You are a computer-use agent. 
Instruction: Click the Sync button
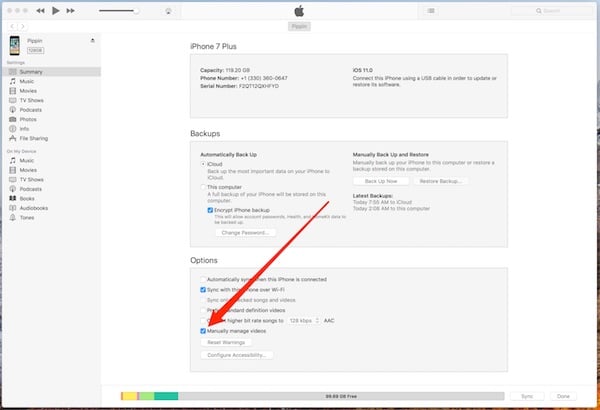coord(527,396)
